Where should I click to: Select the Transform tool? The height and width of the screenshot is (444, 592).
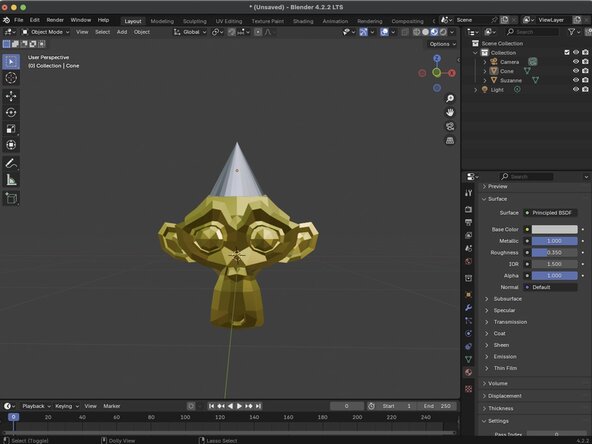[11, 145]
